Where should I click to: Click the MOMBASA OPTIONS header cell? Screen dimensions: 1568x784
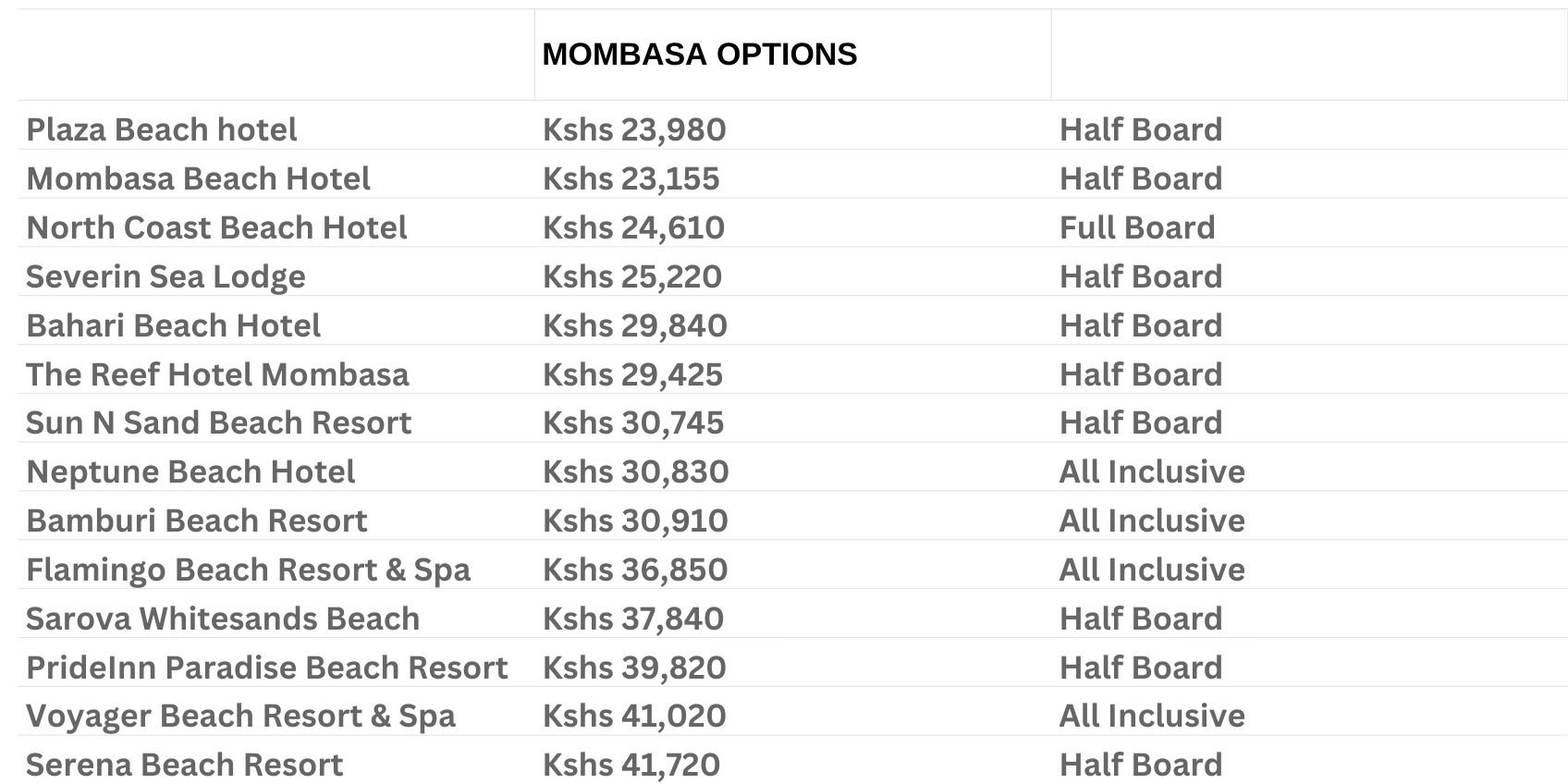coord(699,55)
